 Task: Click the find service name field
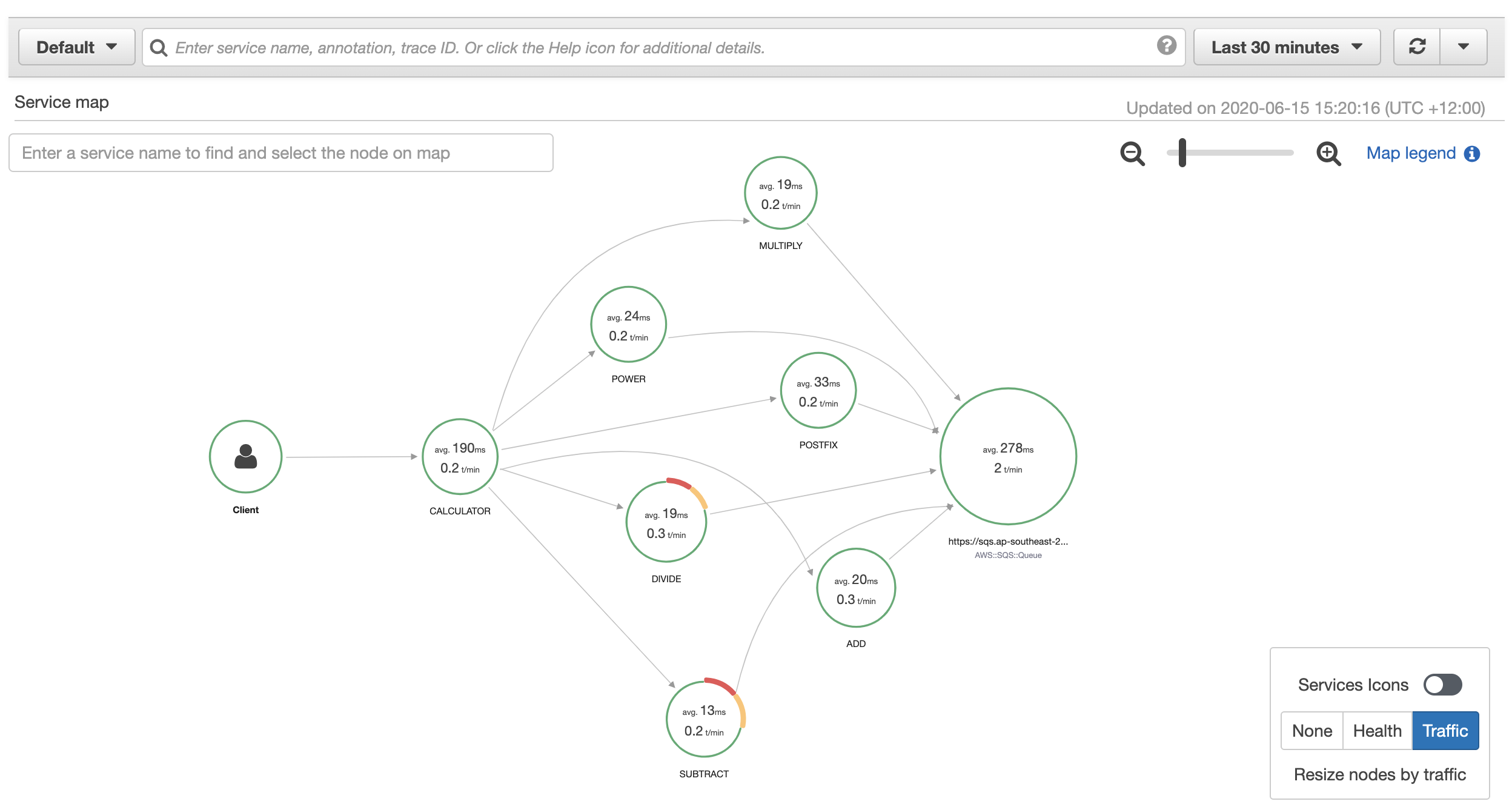[x=280, y=153]
